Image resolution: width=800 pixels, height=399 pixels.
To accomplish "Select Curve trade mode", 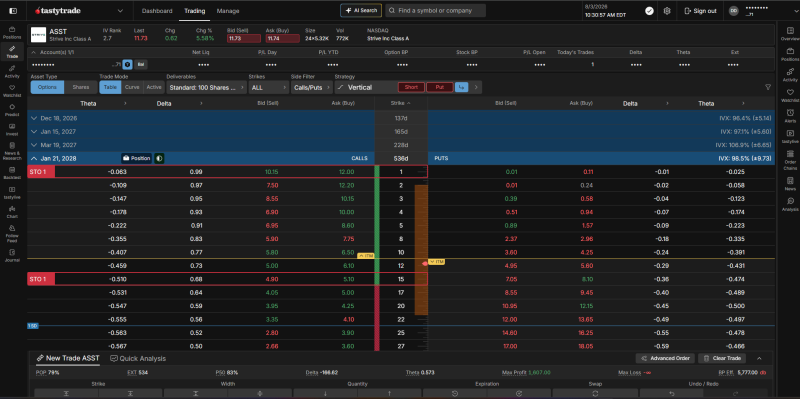I will point(132,87).
